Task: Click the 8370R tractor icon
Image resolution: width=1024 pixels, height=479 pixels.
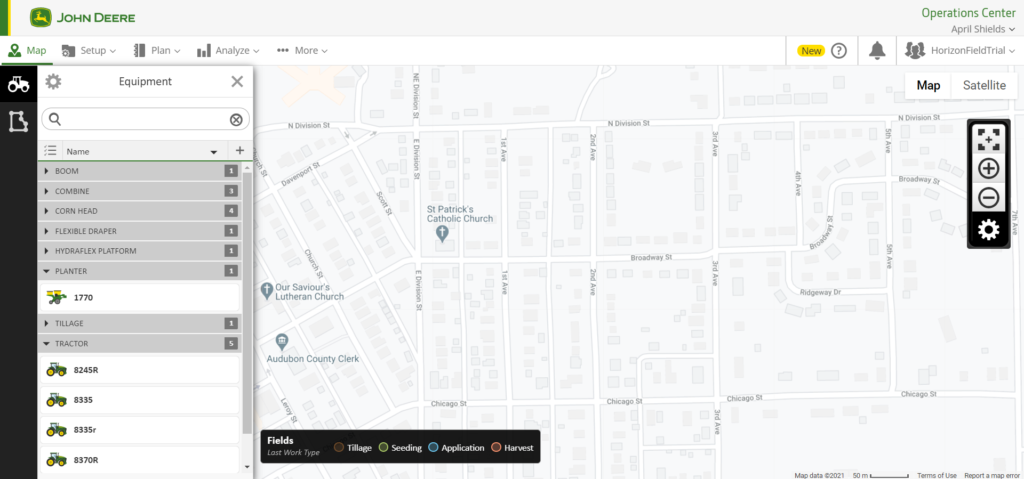Action: point(56,460)
